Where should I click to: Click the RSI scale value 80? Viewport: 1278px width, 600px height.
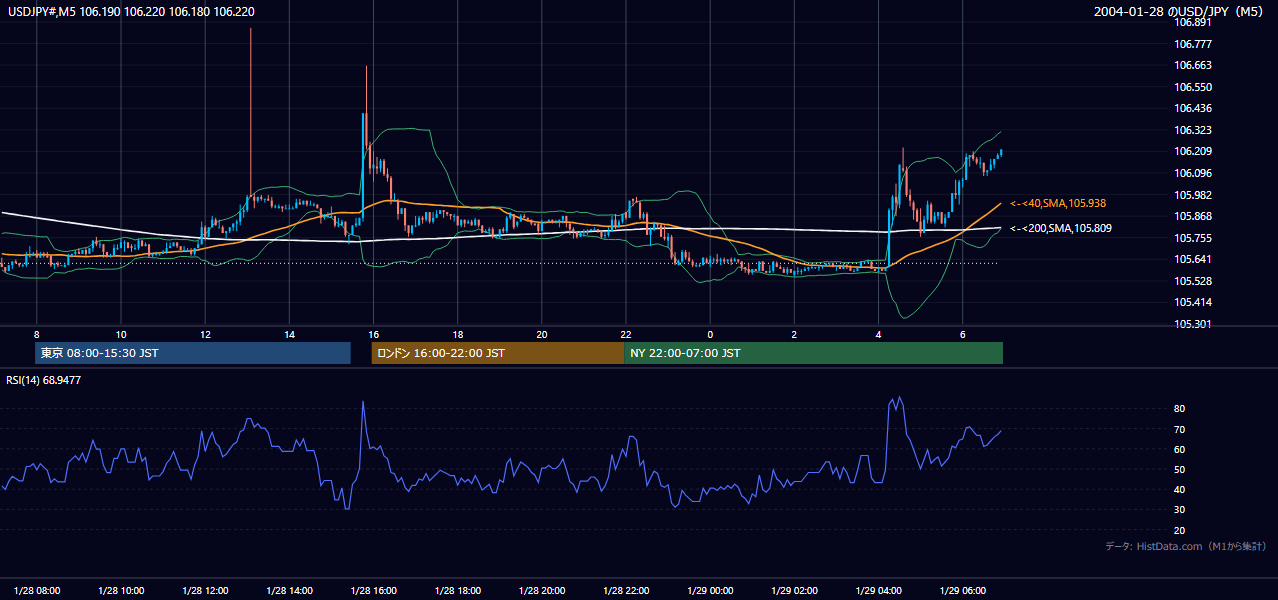(x=1180, y=409)
